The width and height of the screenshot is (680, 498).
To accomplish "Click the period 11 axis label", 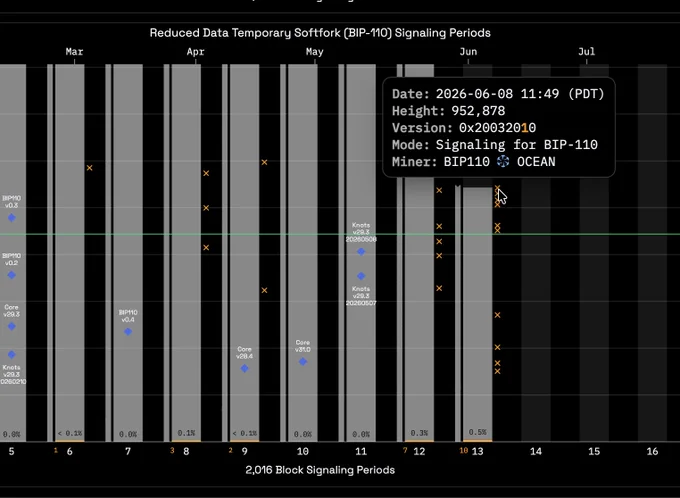I will pyautogui.click(x=361, y=452).
